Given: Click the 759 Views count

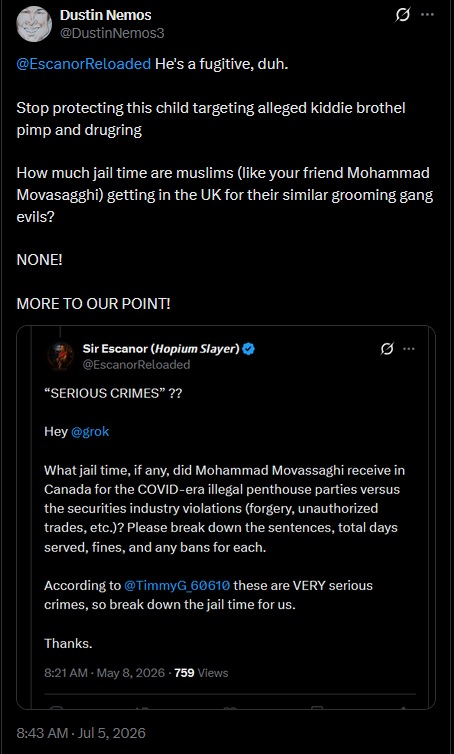Looking at the screenshot, I should (x=201, y=672).
